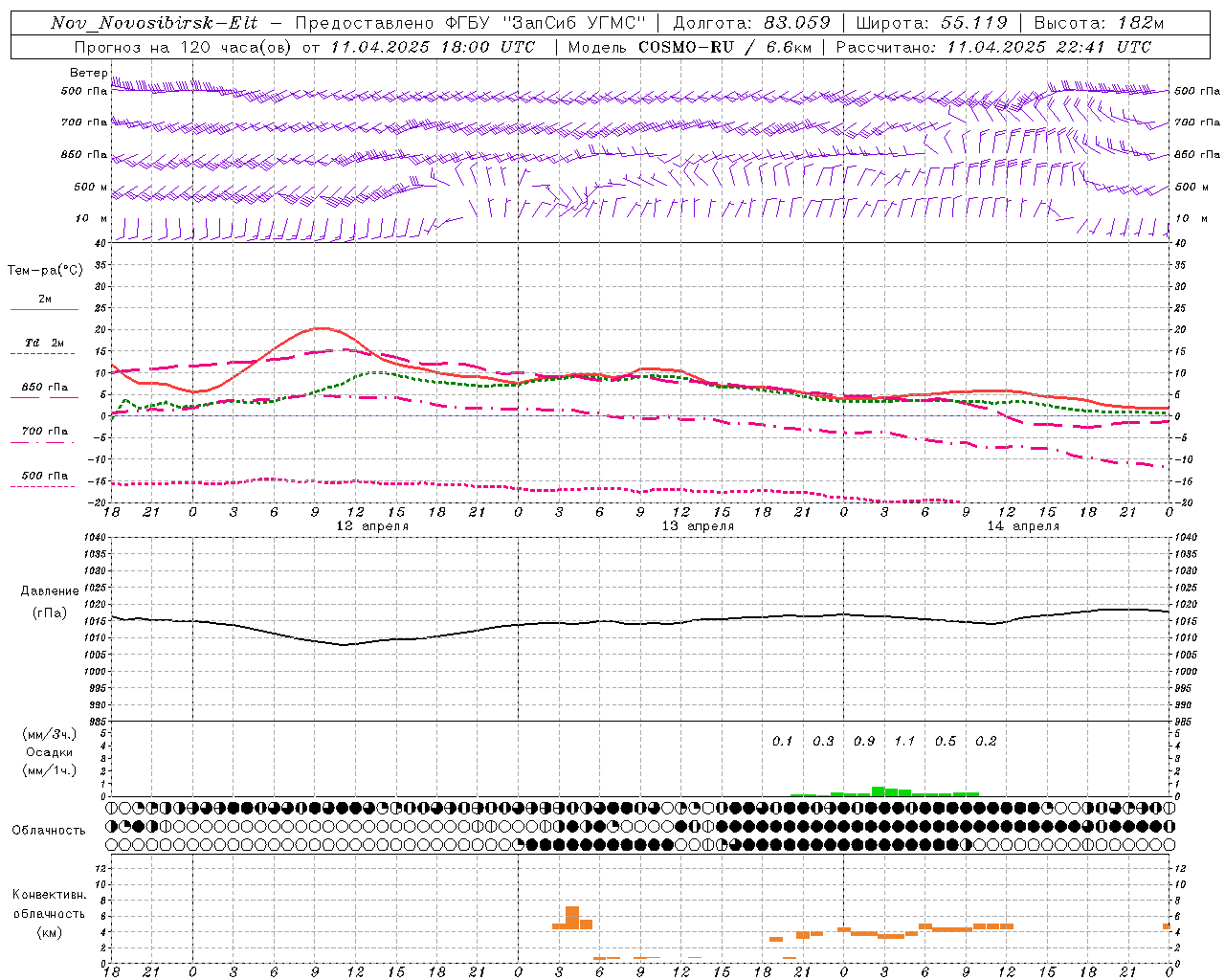Viewport: 1225px width, 980px height.
Task: Click the (км) convective cloud unit label
Action: 50,932
